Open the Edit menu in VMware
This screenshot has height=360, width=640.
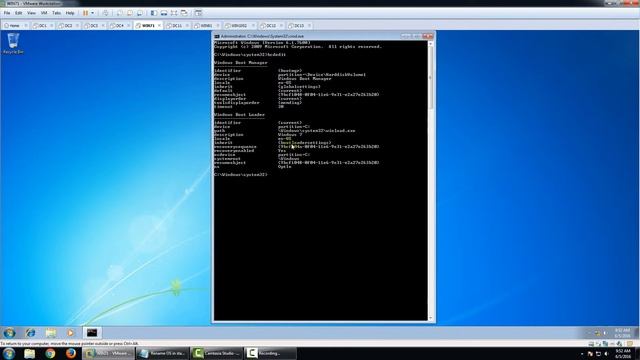[19, 13]
